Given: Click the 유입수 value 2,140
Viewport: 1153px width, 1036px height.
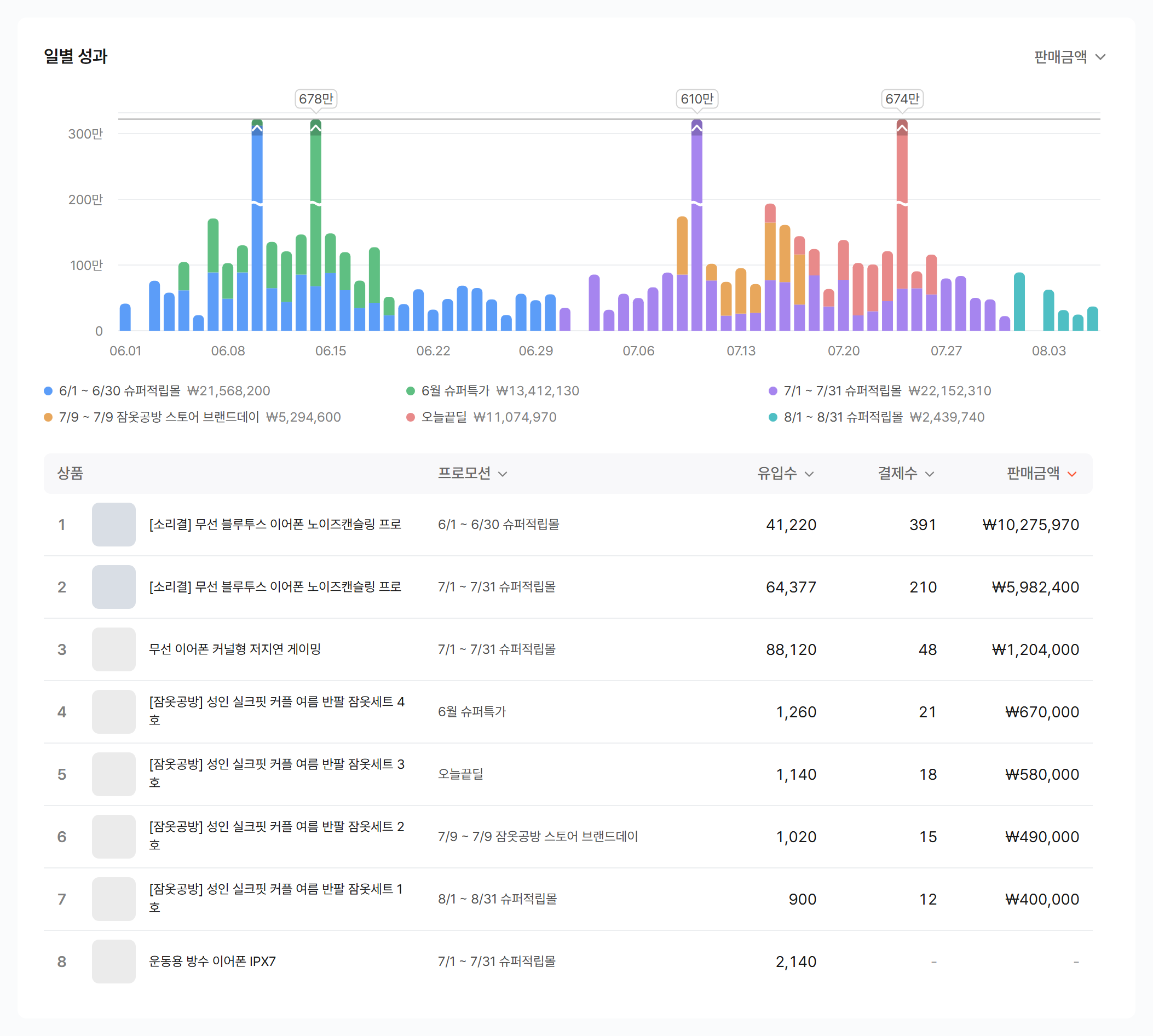Looking at the screenshot, I should [795, 962].
